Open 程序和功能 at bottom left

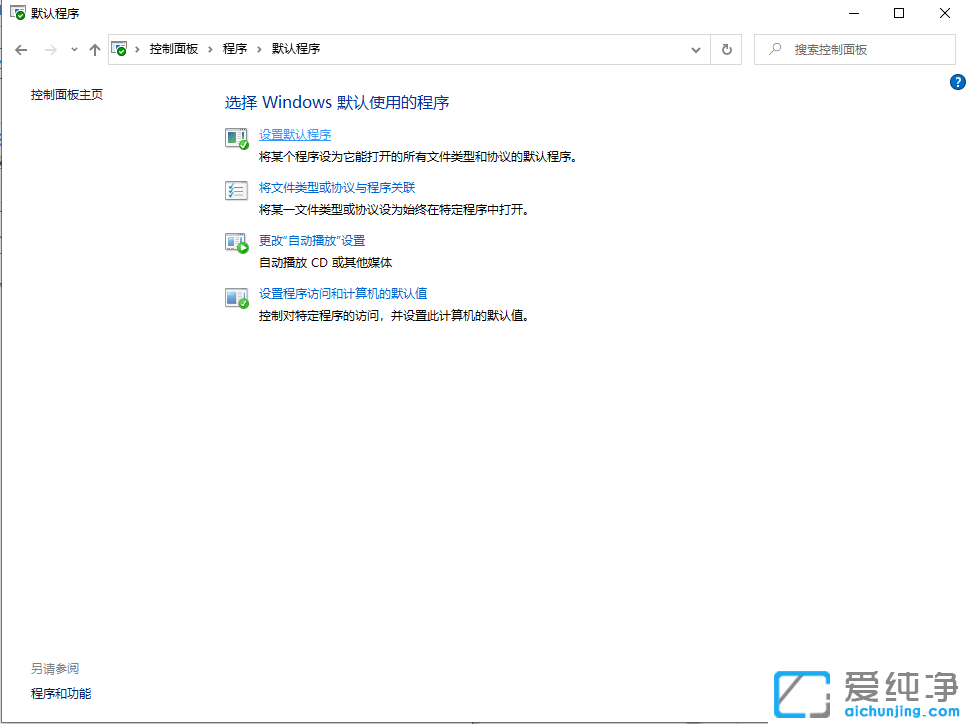point(60,693)
